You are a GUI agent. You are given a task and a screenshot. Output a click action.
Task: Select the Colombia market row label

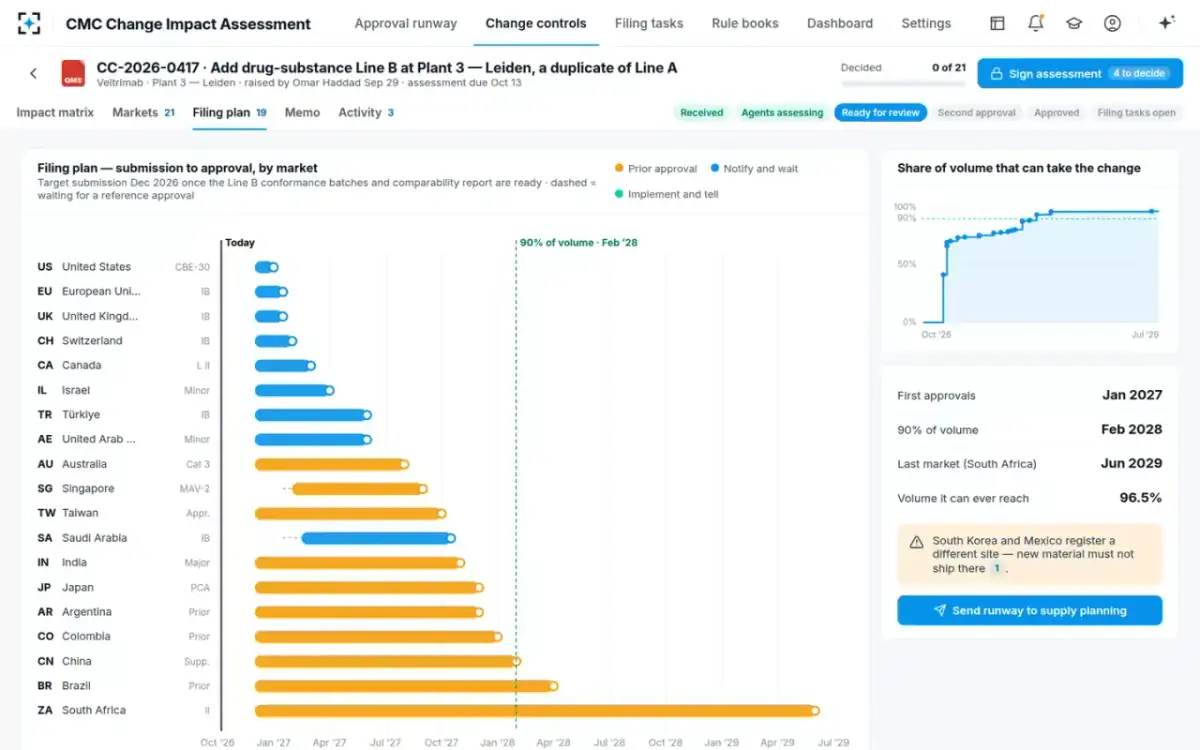pyautogui.click(x=86, y=636)
